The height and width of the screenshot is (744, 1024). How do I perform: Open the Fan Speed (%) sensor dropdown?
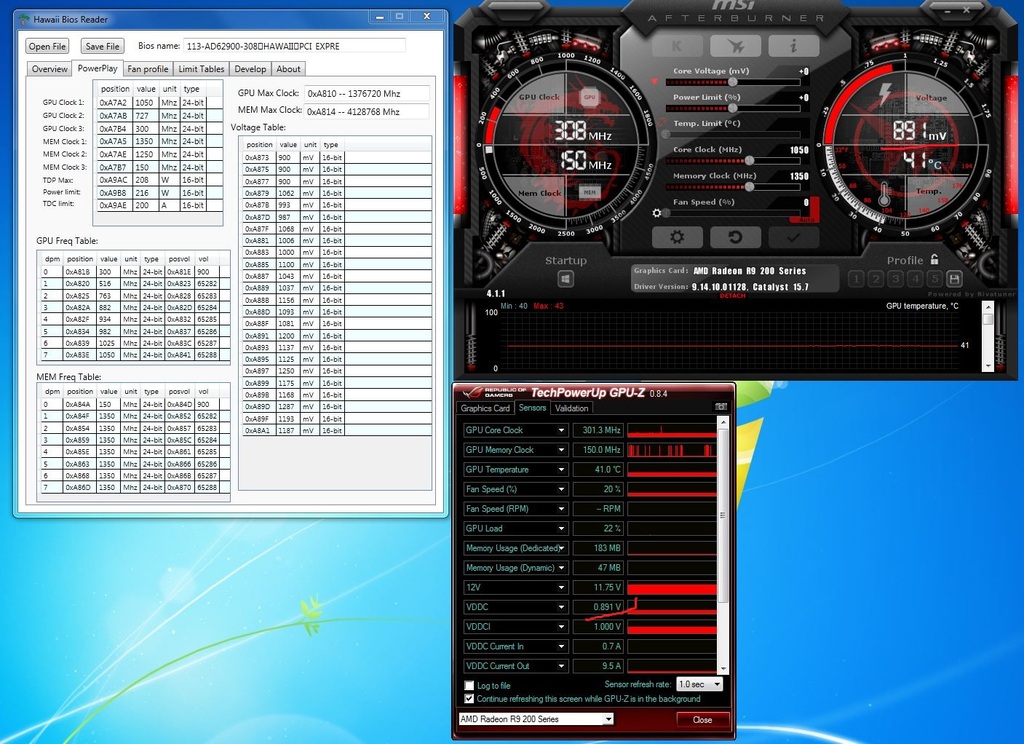tap(561, 489)
